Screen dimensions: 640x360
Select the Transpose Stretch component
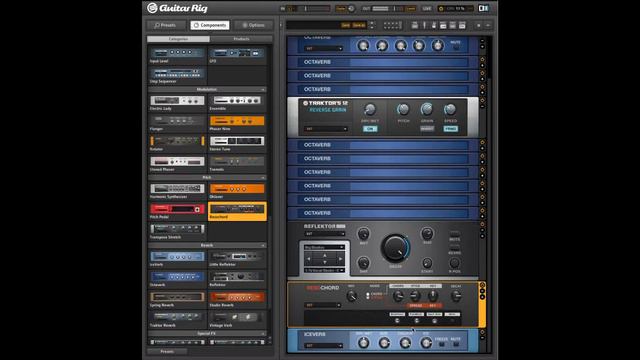[x=178, y=231]
